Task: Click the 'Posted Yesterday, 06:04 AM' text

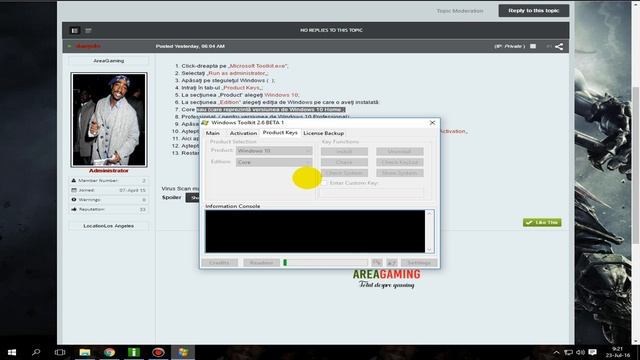Action: 190,47
